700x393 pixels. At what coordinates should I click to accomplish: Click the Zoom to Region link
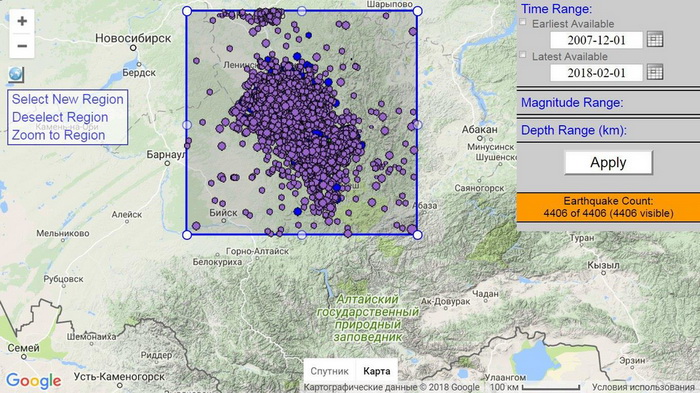click(58, 135)
